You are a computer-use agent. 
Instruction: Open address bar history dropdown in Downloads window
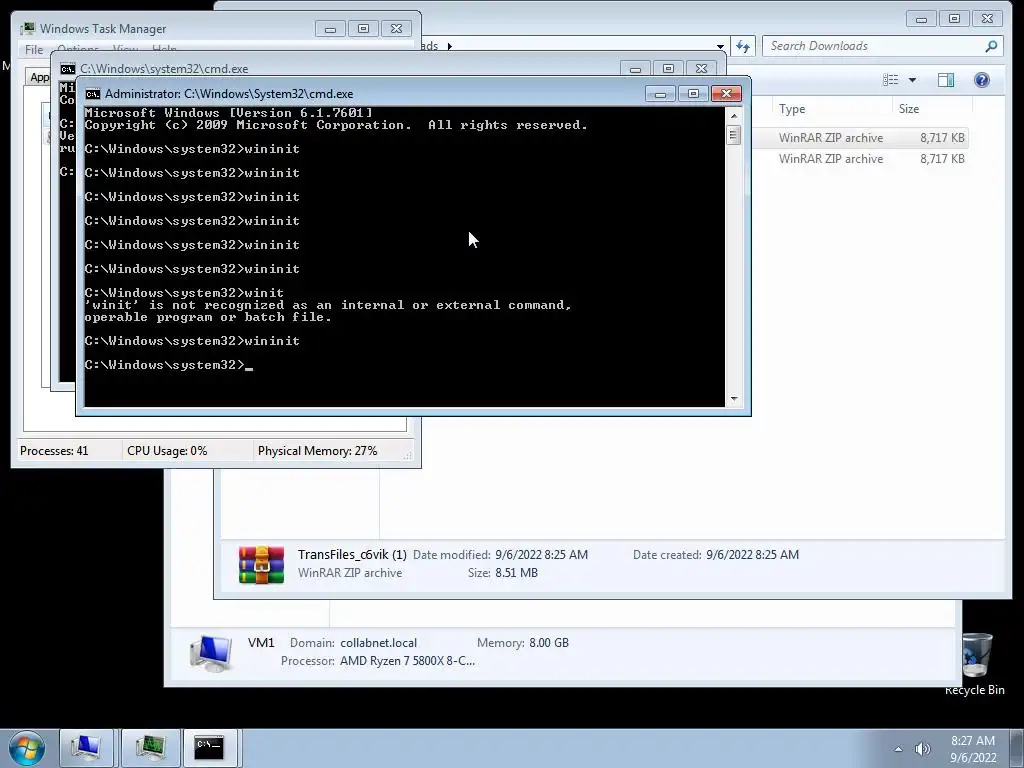pos(720,46)
